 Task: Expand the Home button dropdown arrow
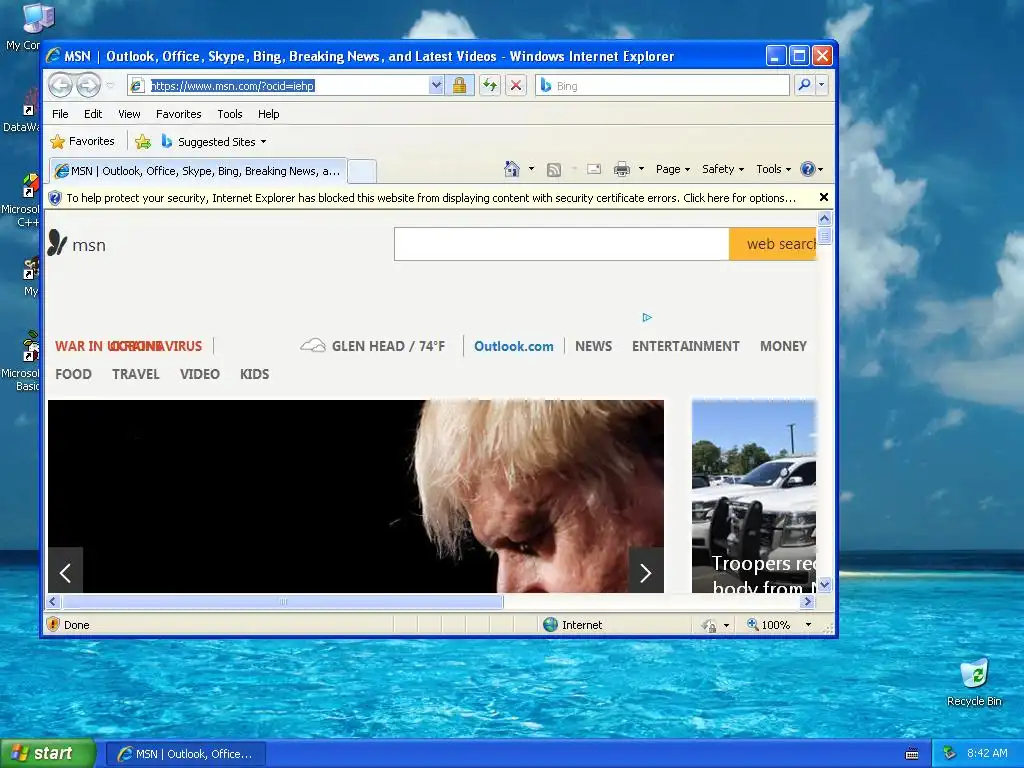[531, 169]
